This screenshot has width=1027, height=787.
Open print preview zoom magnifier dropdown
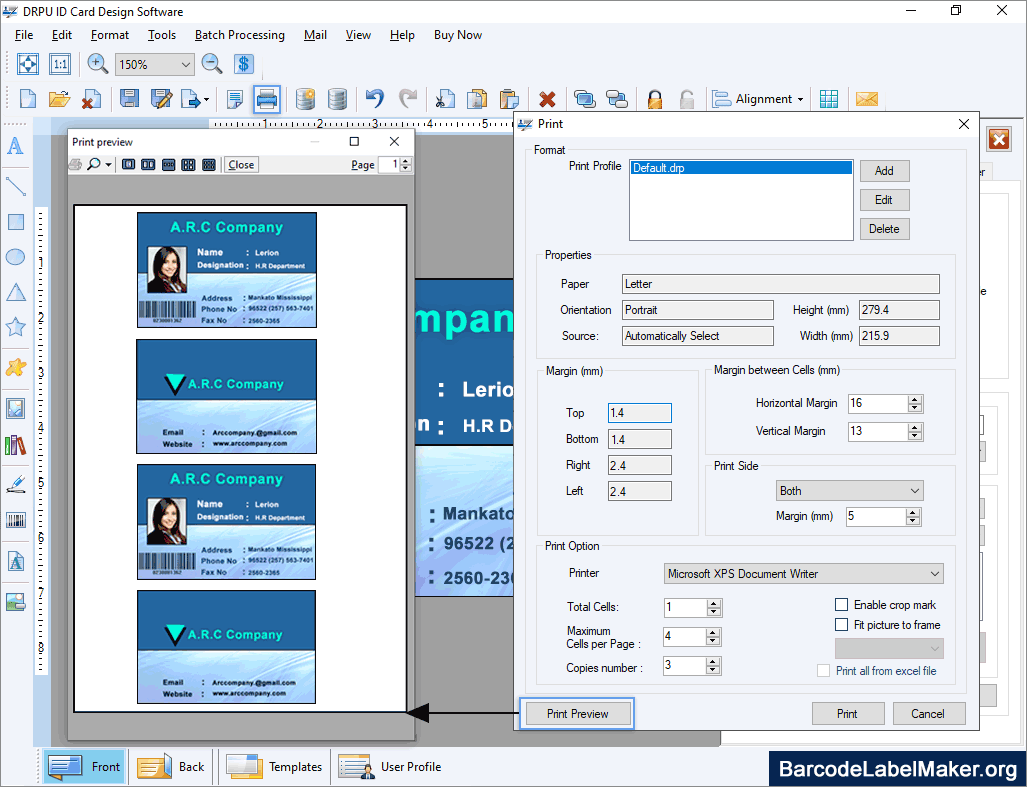tap(109, 164)
